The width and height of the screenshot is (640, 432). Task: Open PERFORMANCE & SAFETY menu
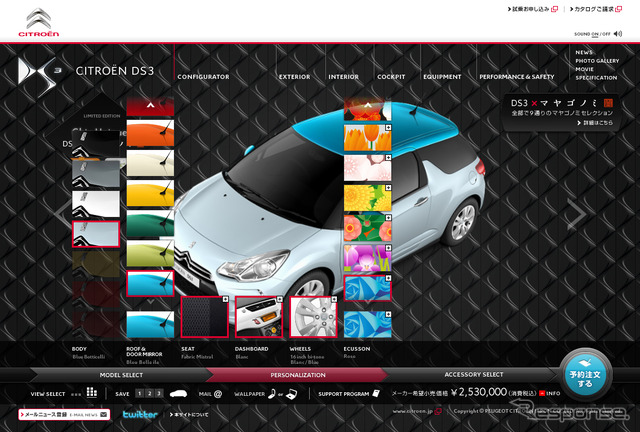pos(517,77)
